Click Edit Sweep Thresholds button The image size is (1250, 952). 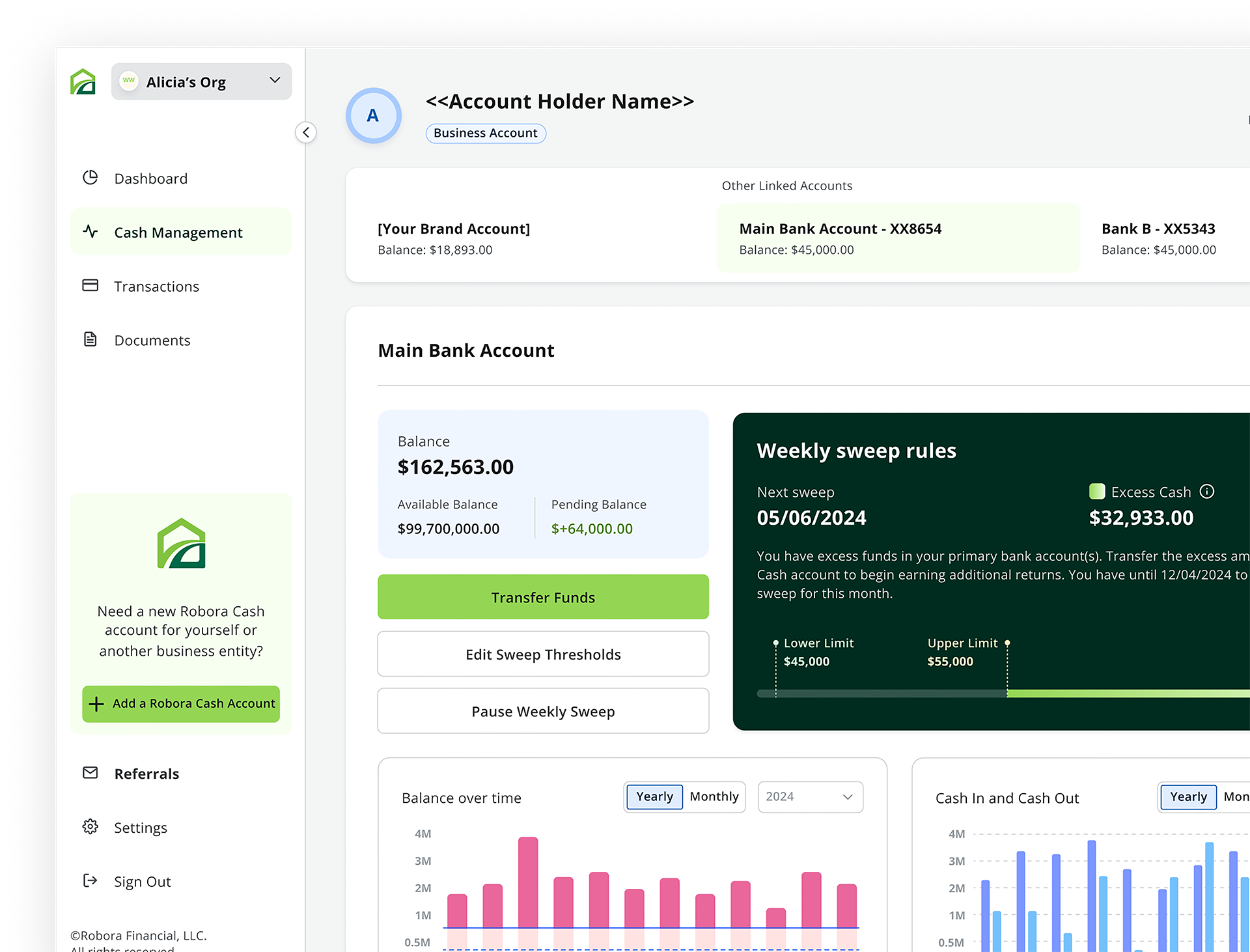tap(543, 654)
